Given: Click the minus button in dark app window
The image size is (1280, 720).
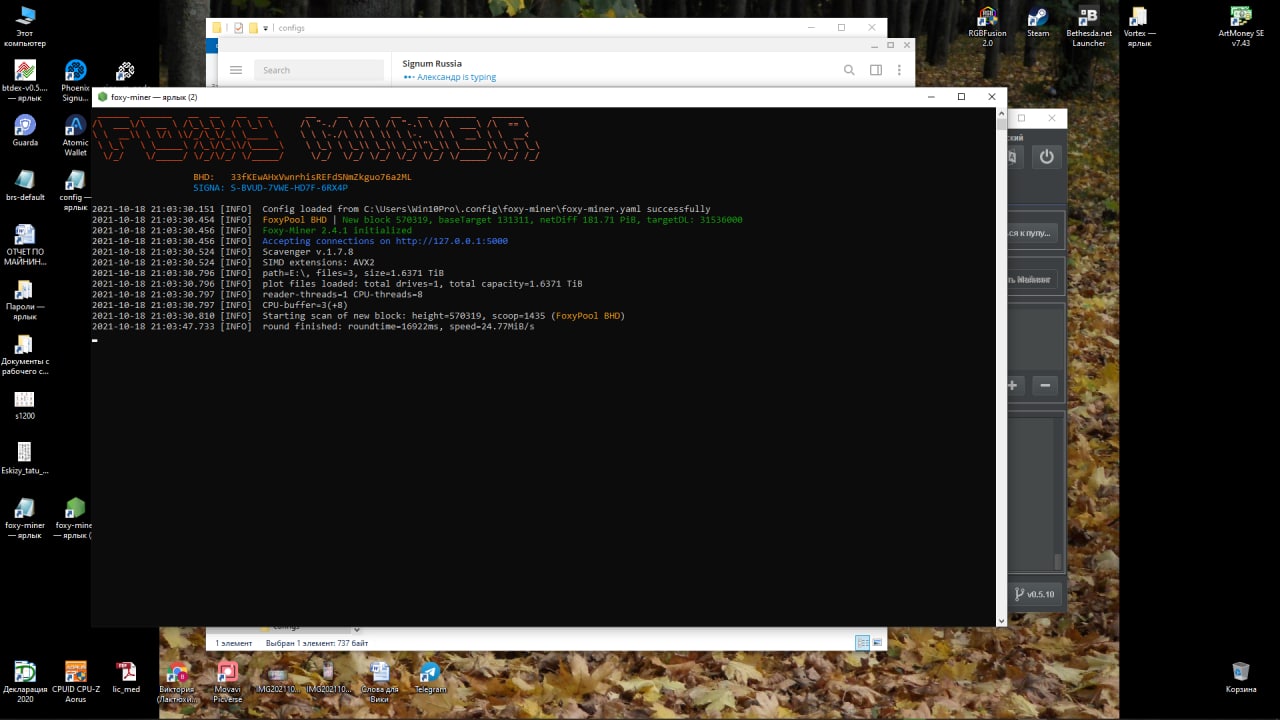Looking at the screenshot, I should coord(1045,385).
